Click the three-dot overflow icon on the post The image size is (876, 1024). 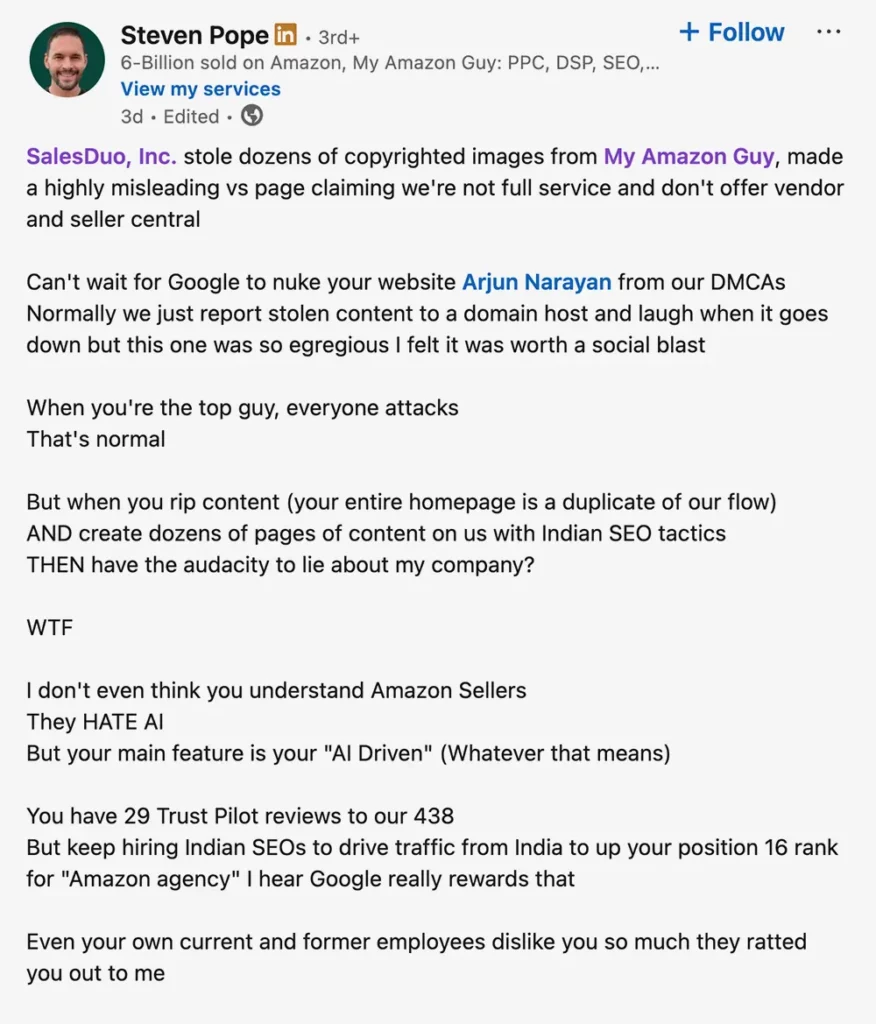click(x=829, y=31)
